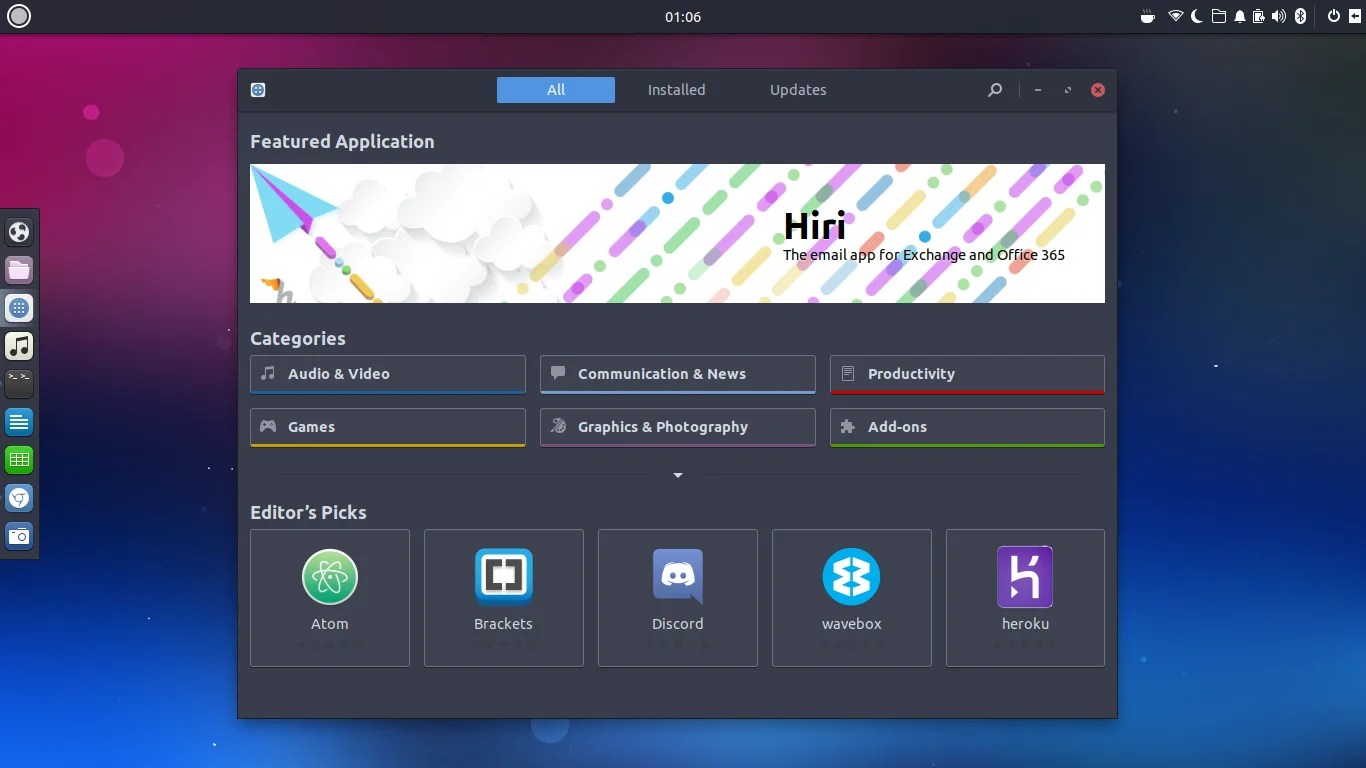Open the Wi-Fi network indicator
The height and width of the screenshot is (768, 1366).
tap(1176, 16)
